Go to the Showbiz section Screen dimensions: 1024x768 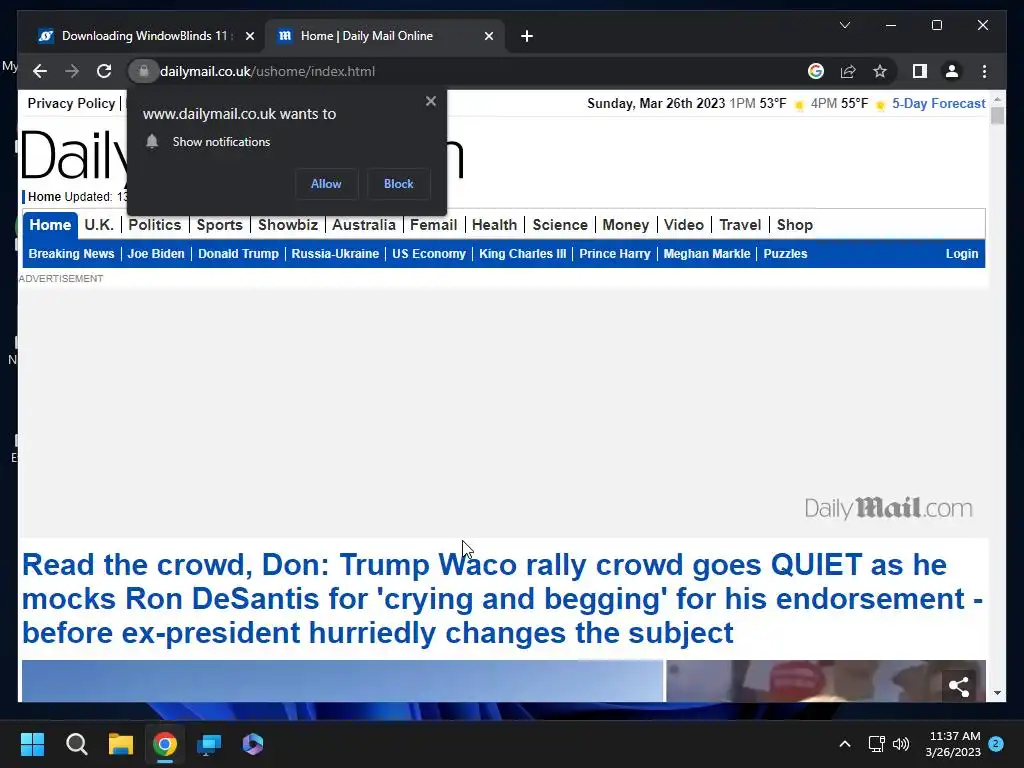pyautogui.click(x=288, y=225)
